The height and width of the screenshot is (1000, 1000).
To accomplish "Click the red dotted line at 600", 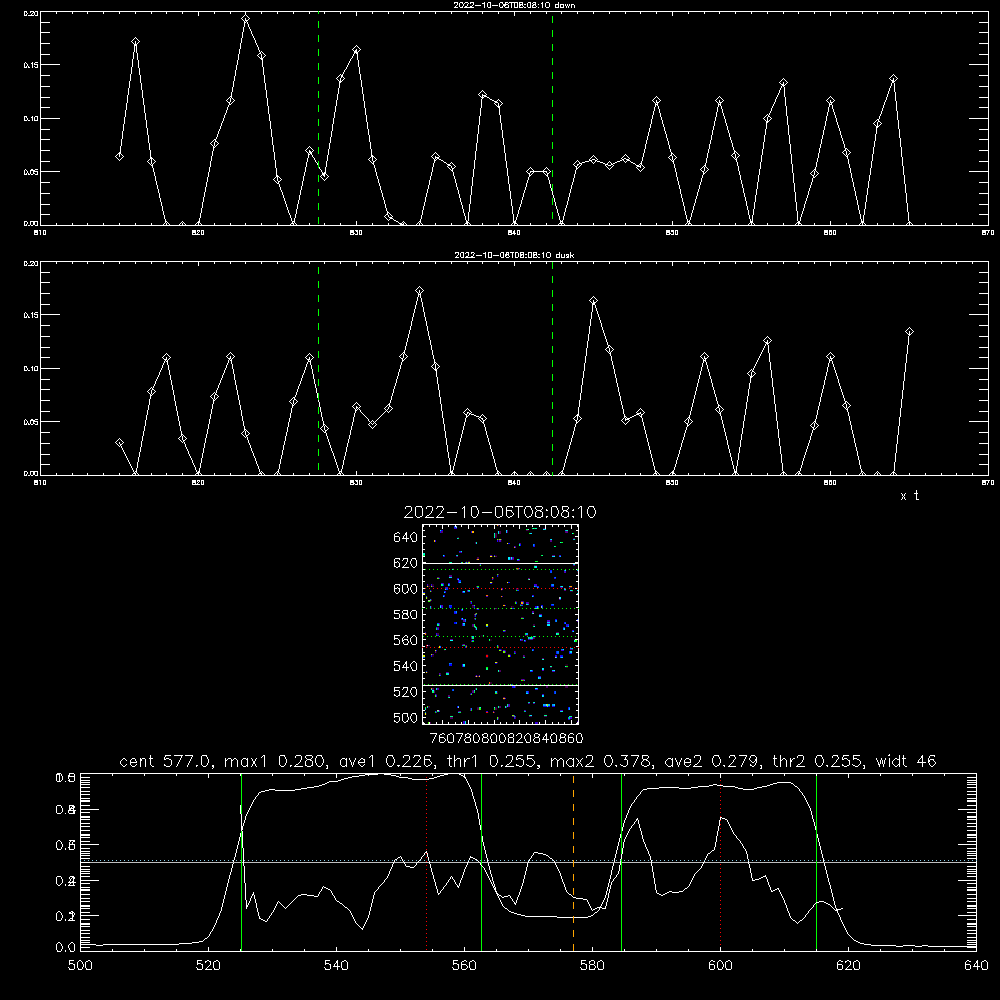I will (x=721, y=861).
